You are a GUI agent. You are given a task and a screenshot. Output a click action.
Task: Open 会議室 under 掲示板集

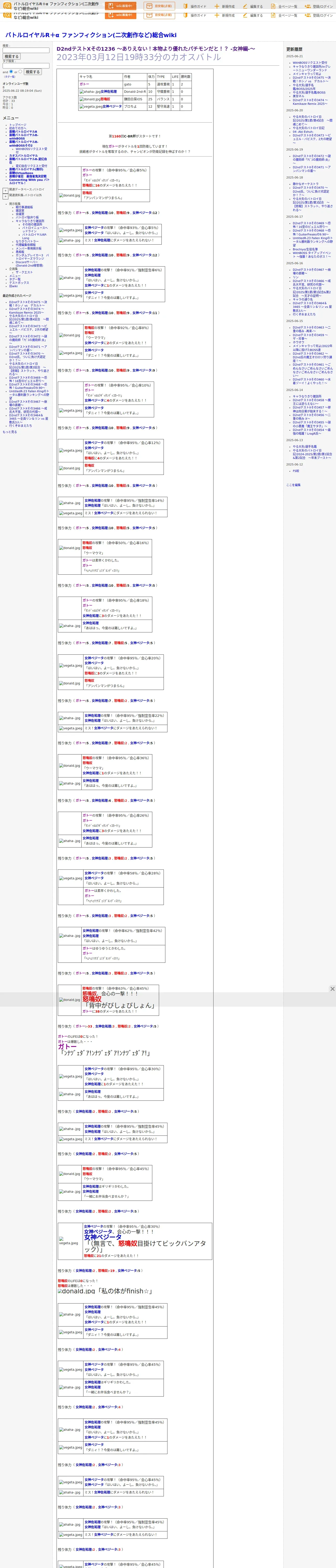[x=20, y=214]
